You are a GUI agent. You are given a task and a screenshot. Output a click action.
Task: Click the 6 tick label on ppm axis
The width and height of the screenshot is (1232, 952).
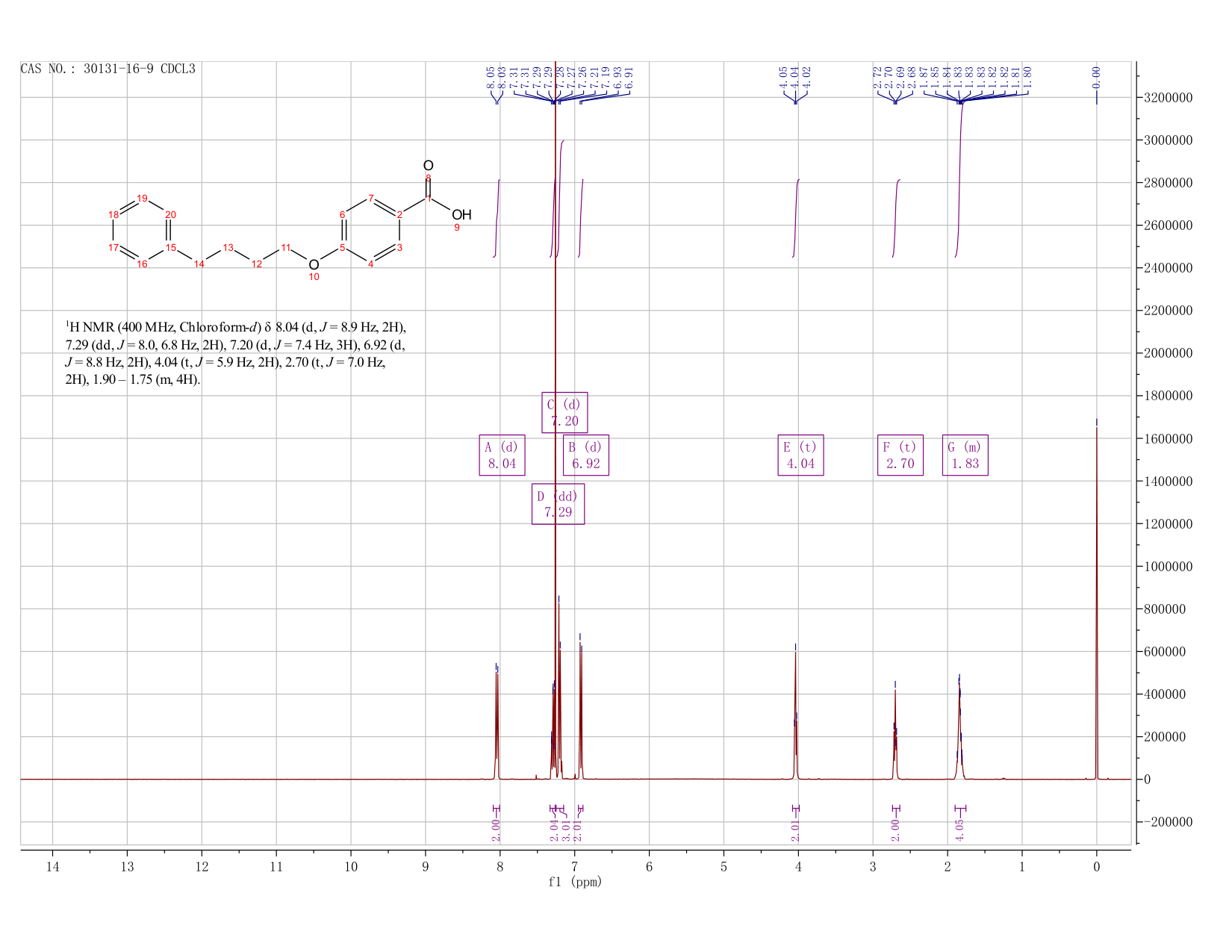point(649,867)
